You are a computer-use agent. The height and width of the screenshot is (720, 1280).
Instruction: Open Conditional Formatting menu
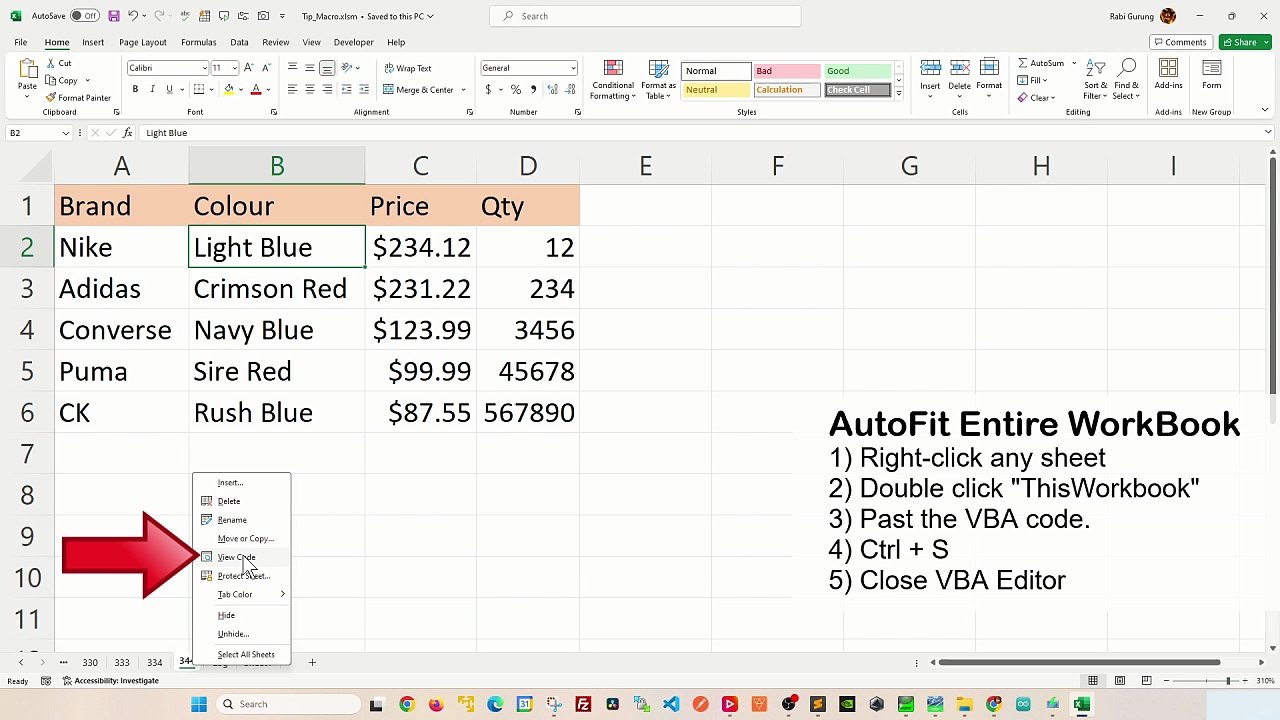click(x=613, y=80)
